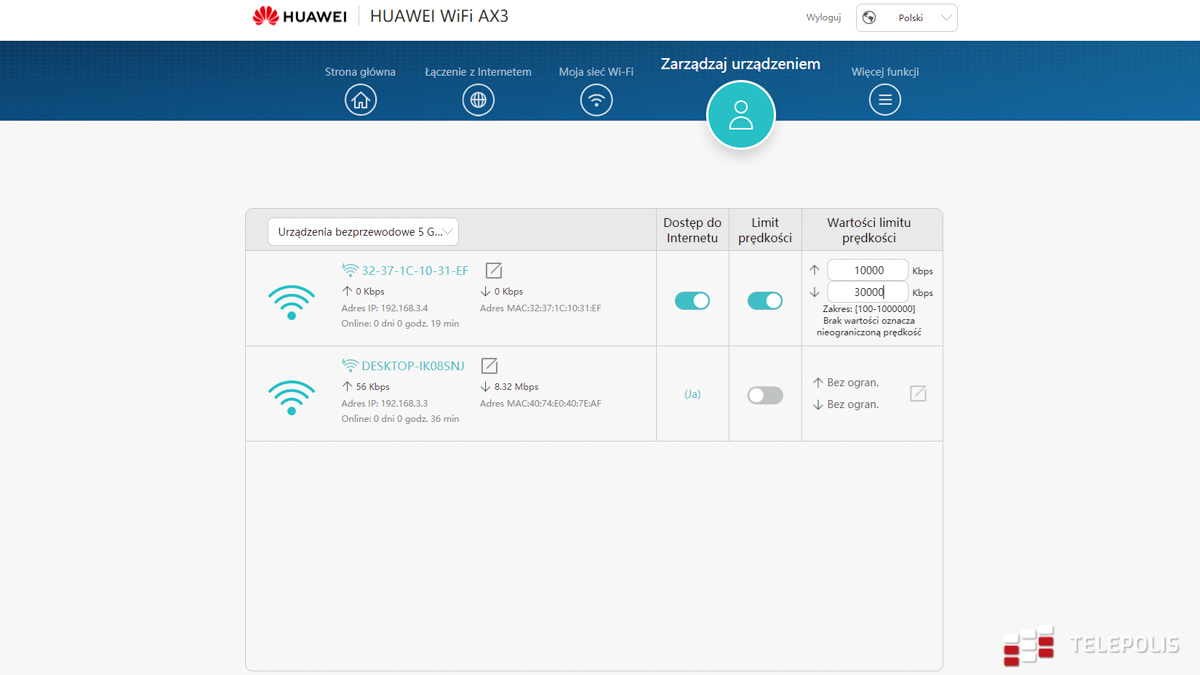
Task: Enable speed limit for DESKTOP-IK08SNJ
Action: (x=765, y=396)
